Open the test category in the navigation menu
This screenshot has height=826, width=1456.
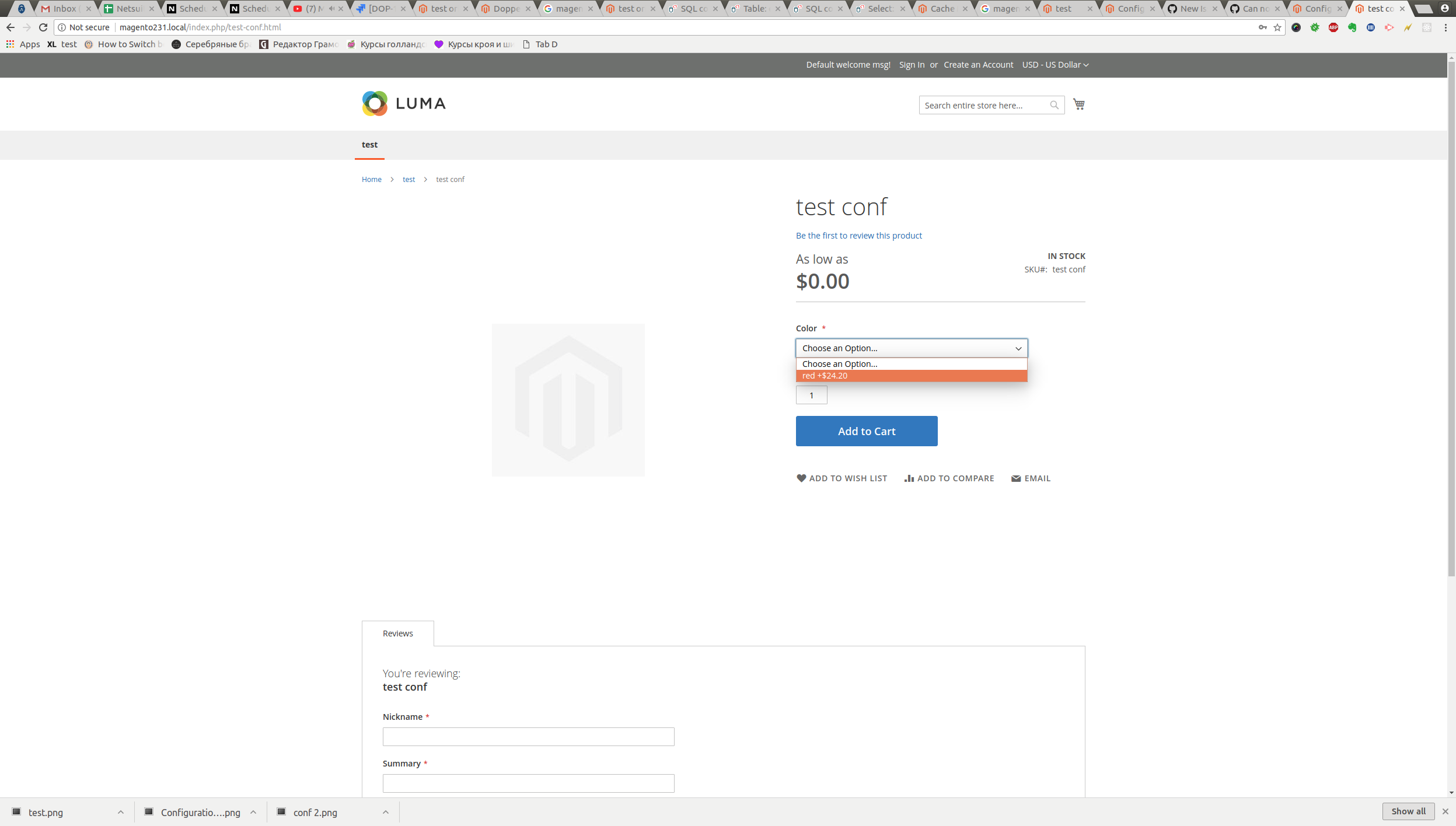[x=369, y=144]
